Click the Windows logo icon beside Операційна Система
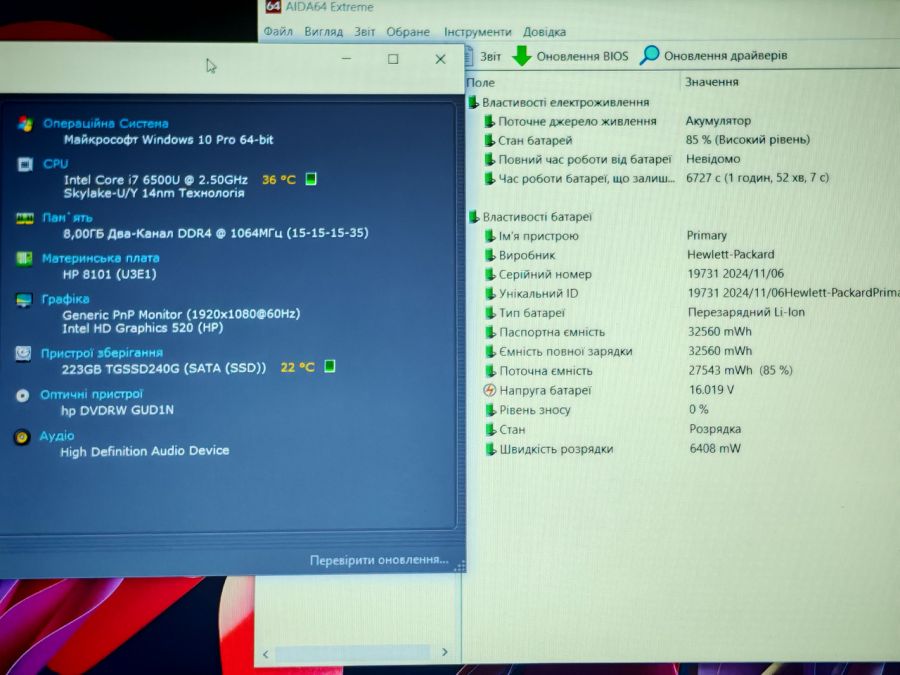Screen dimensions: 900x675 (x=25, y=123)
